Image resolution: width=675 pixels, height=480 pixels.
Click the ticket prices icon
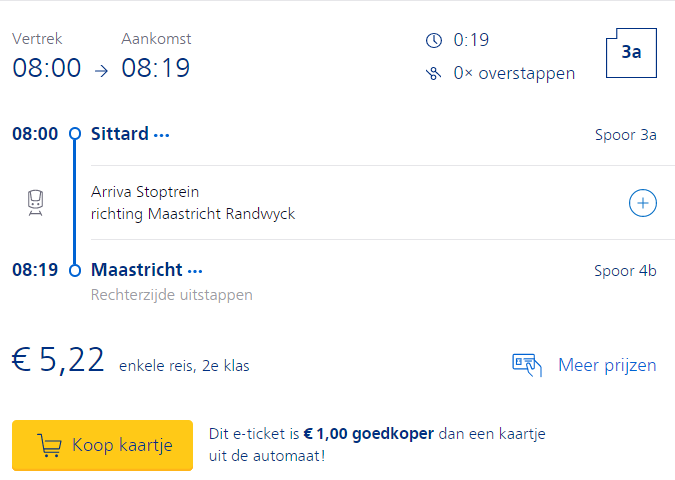[x=527, y=365]
